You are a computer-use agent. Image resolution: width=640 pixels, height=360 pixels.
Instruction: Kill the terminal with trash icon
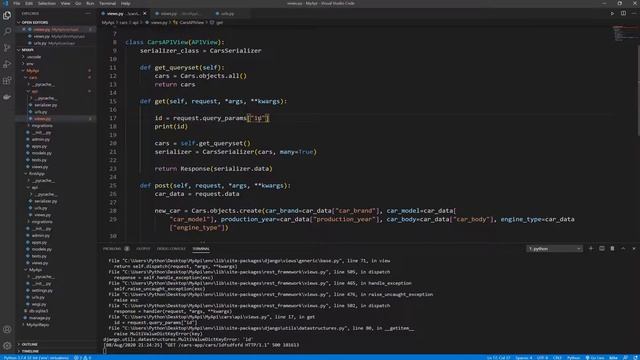(612, 249)
